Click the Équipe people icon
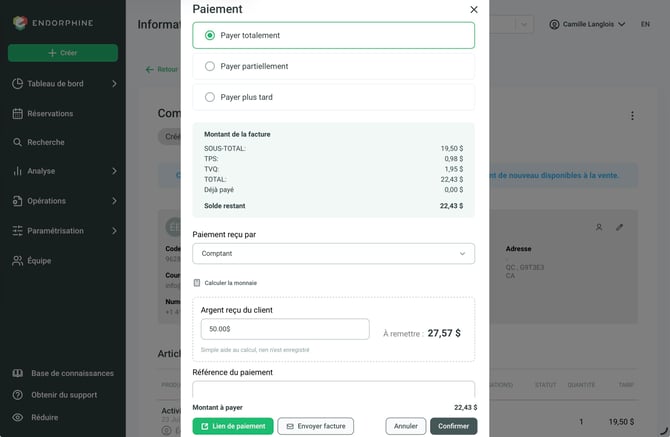This screenshot has height=437, width=670. coord(17,261)
